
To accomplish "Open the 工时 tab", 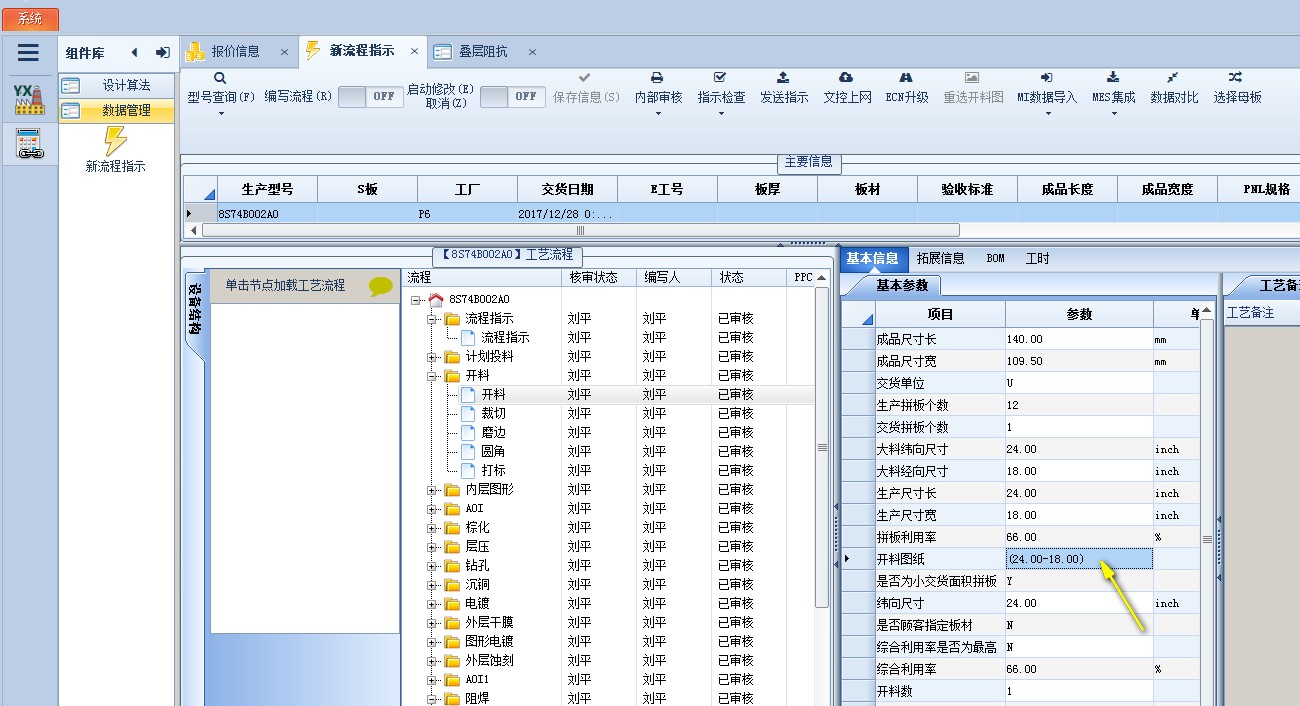I will click(1038, 258).
